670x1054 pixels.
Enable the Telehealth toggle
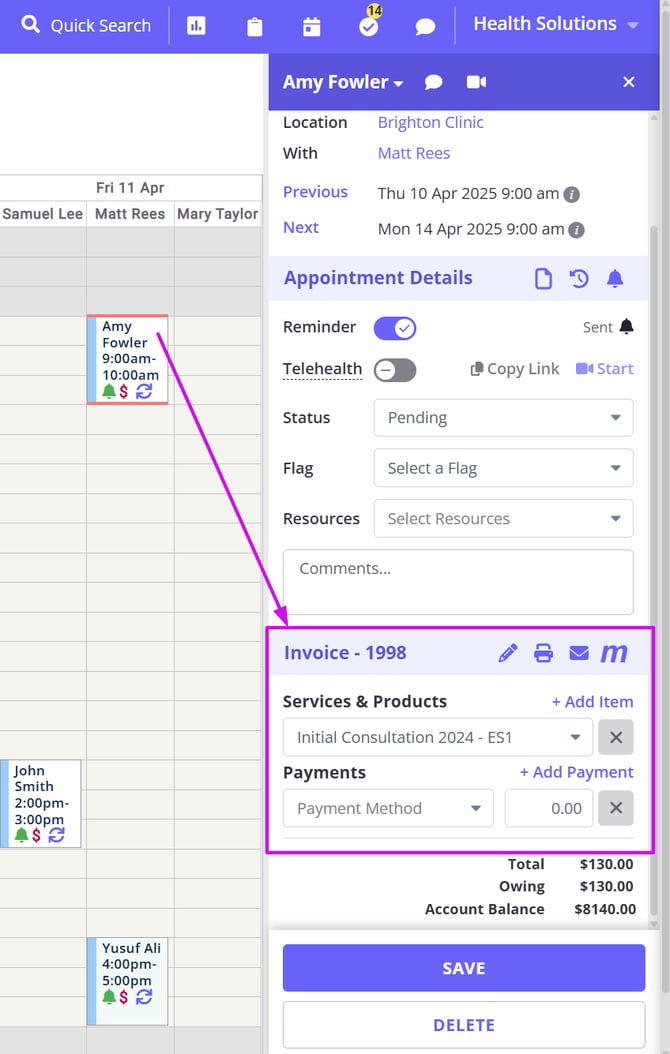395,370
